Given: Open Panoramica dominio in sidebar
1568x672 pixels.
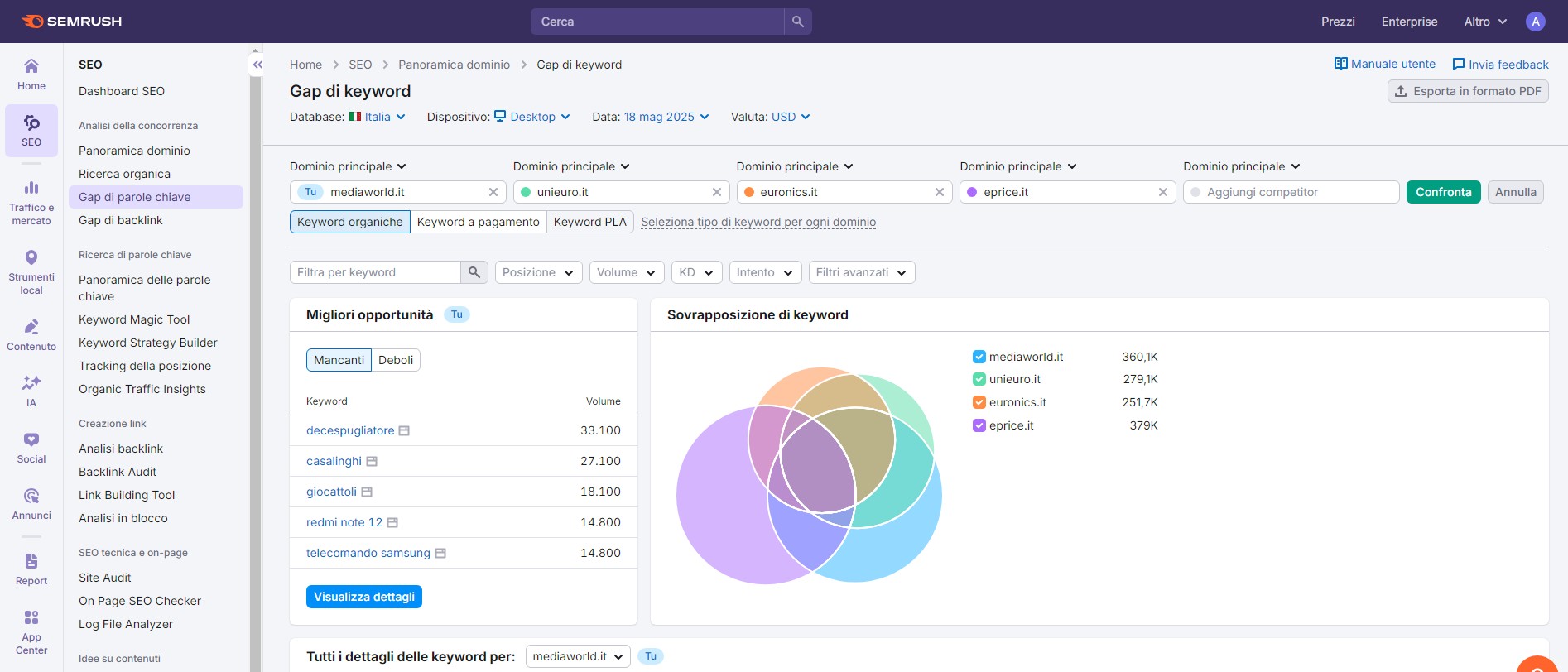Looking at the screenshot, I should [134, 151].
